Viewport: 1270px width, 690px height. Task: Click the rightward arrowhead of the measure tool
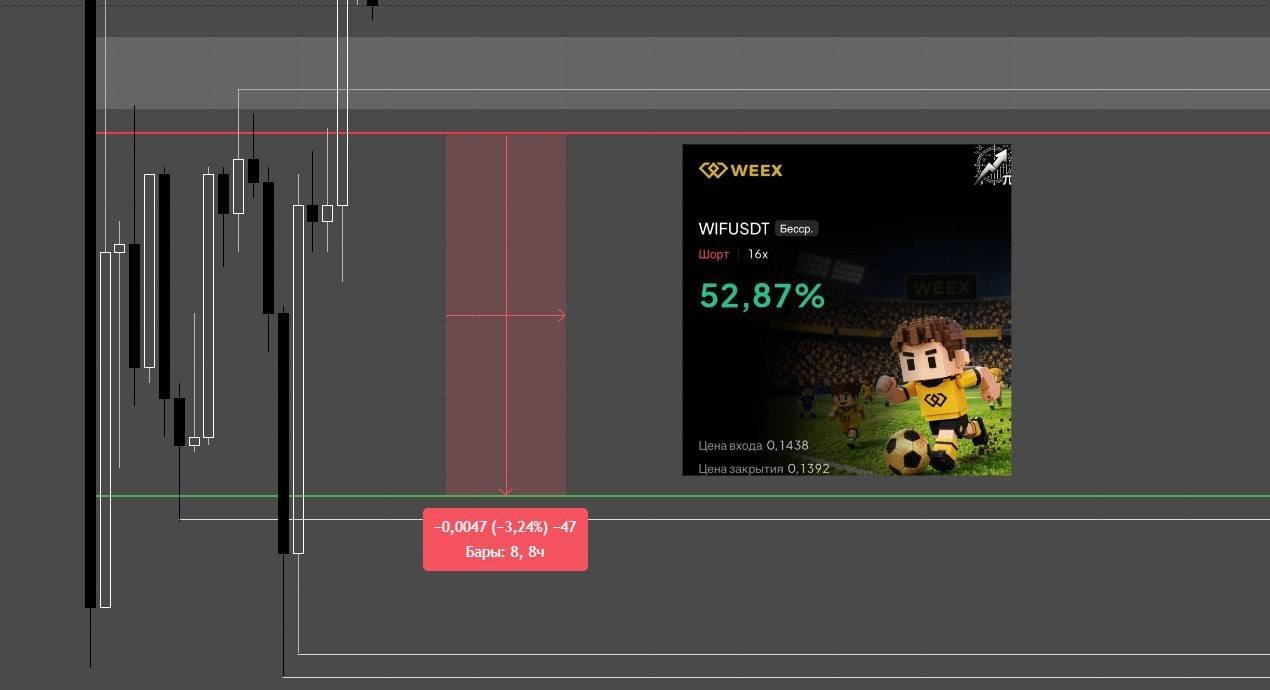pyautogui.click(x=560, y=315)
